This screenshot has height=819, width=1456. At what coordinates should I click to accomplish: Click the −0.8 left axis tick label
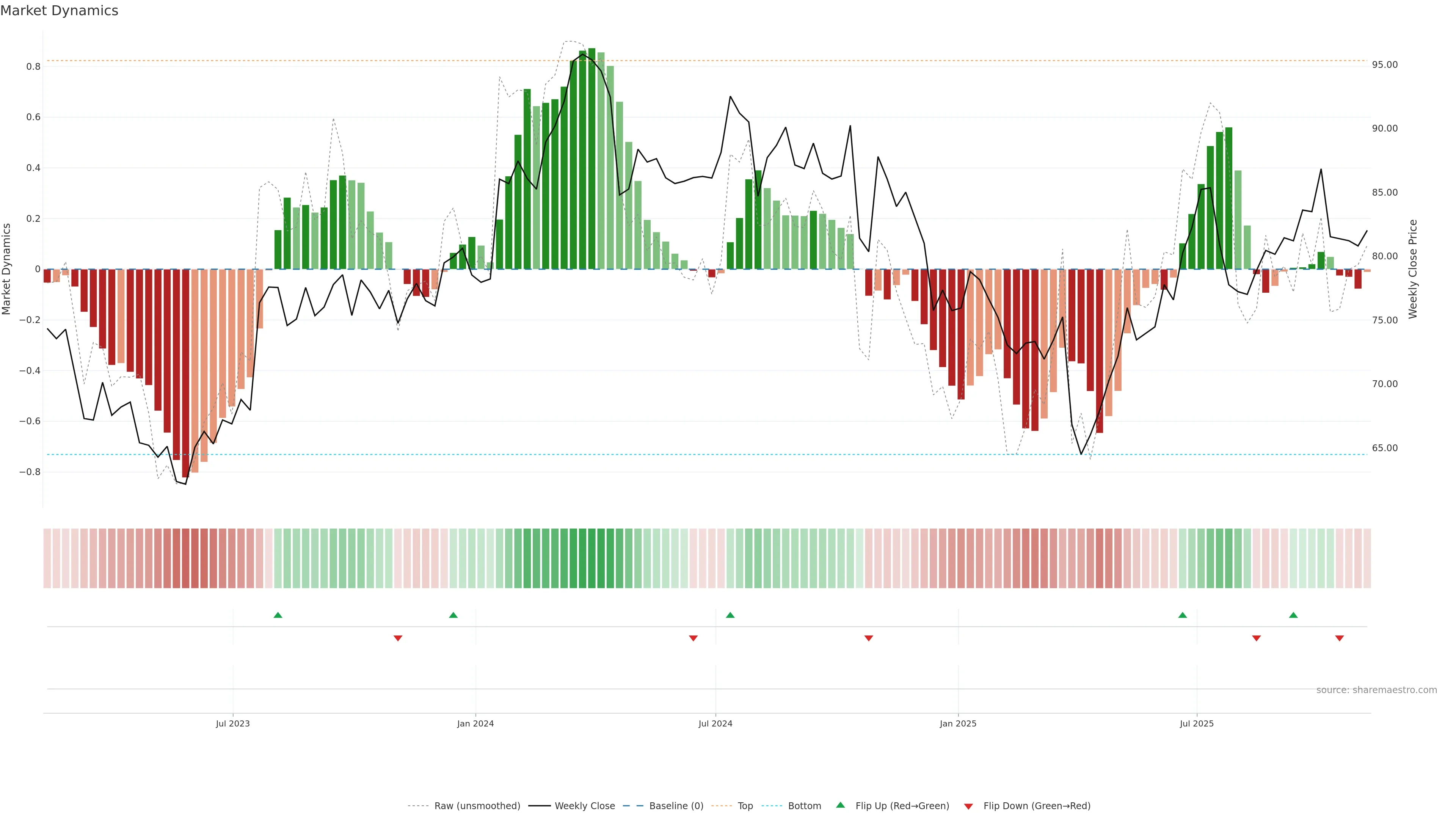pos(30,472)
